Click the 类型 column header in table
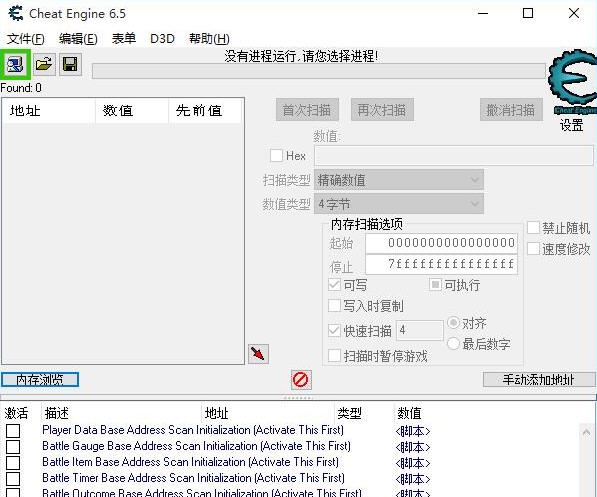597x497 pixels. coord(350,413)
